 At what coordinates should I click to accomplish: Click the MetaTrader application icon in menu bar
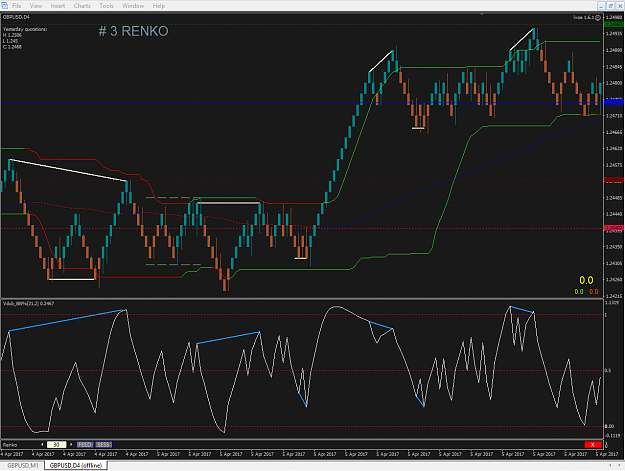tap(4, 6)
